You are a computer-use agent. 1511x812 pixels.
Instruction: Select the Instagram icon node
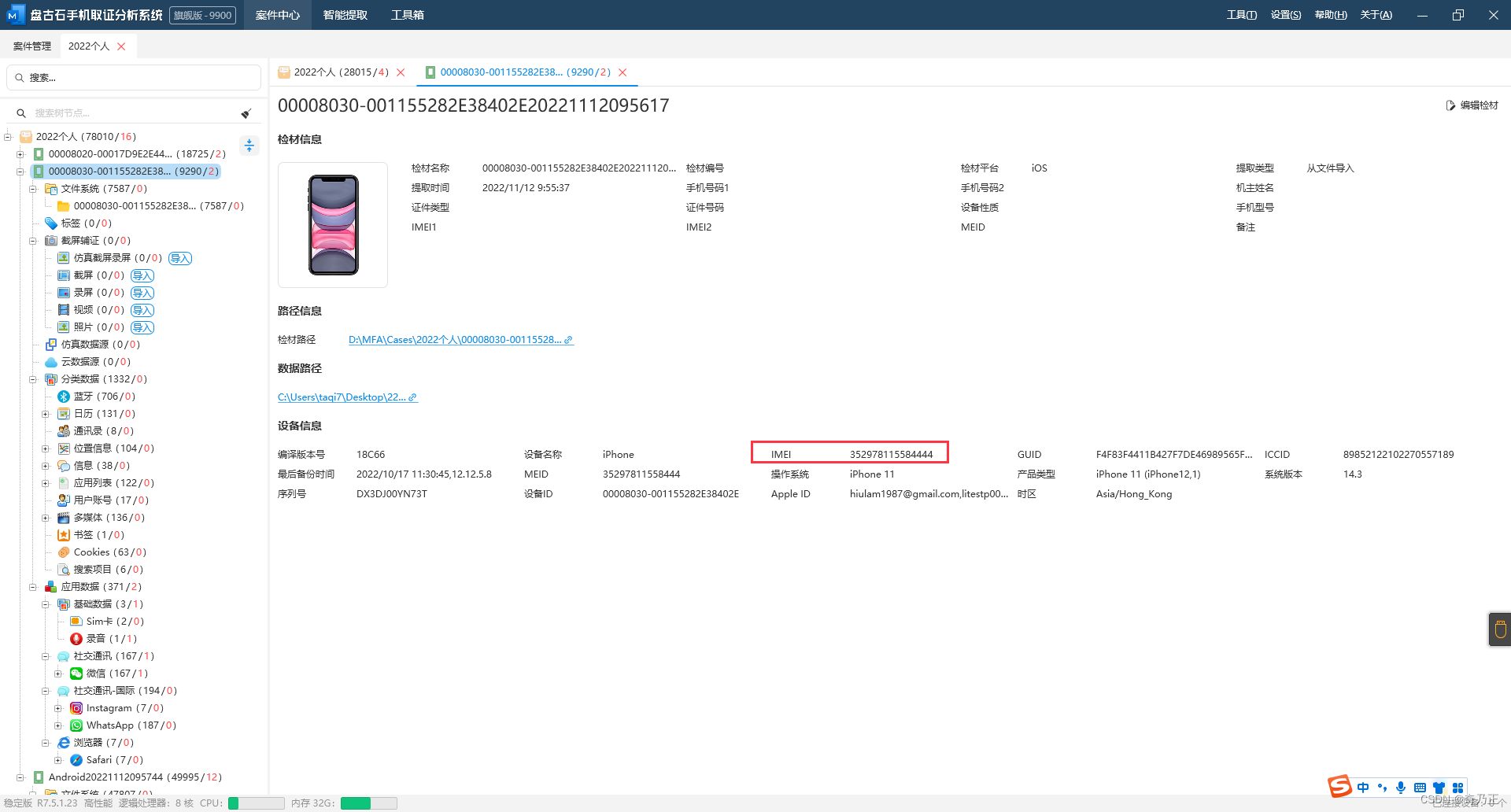76,708
